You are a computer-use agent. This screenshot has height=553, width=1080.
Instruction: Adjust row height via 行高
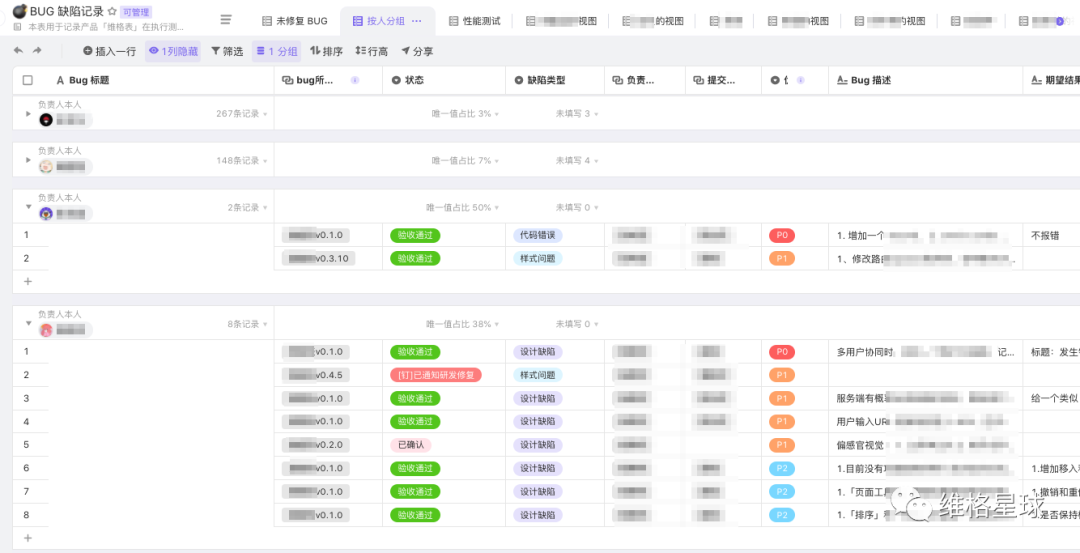point(371,51)
